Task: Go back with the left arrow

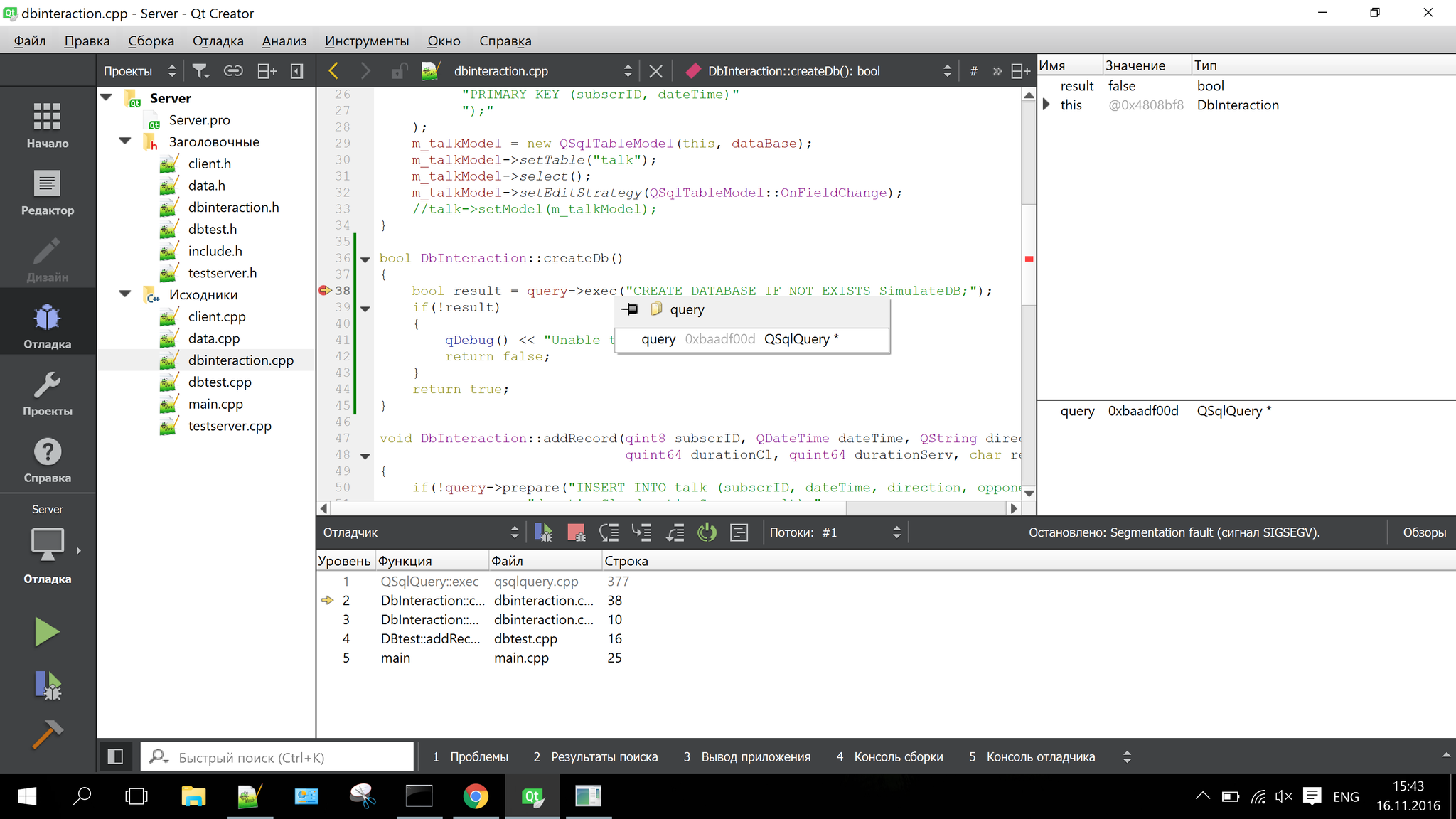Action: point(333,71)
